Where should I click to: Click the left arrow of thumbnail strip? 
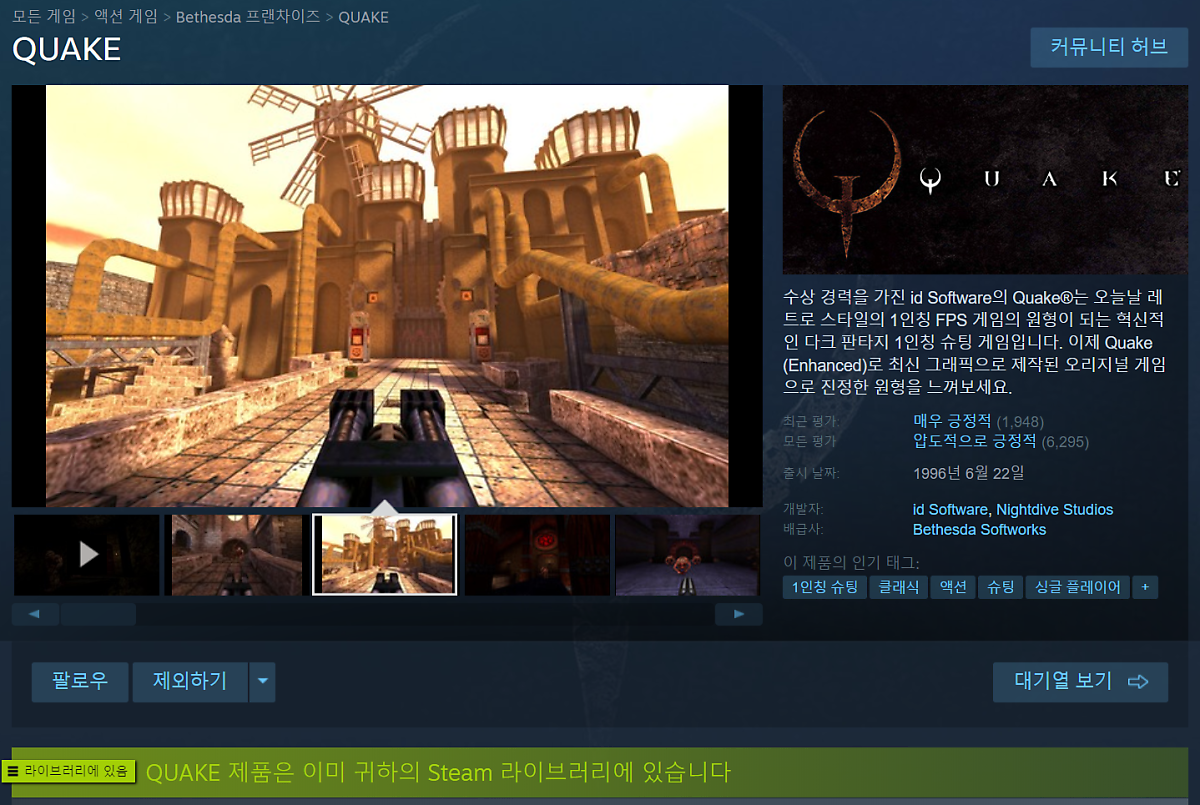point(35,614)
